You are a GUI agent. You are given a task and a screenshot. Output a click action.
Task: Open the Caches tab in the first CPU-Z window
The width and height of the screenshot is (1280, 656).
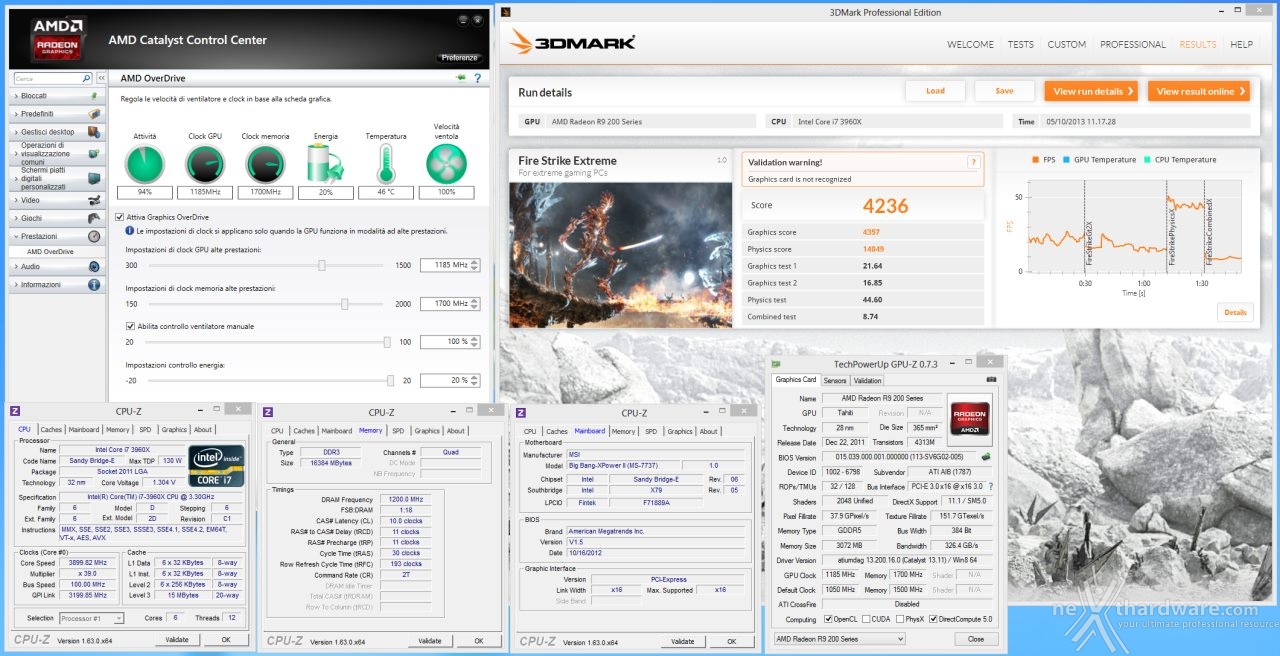tap(51, 430)
